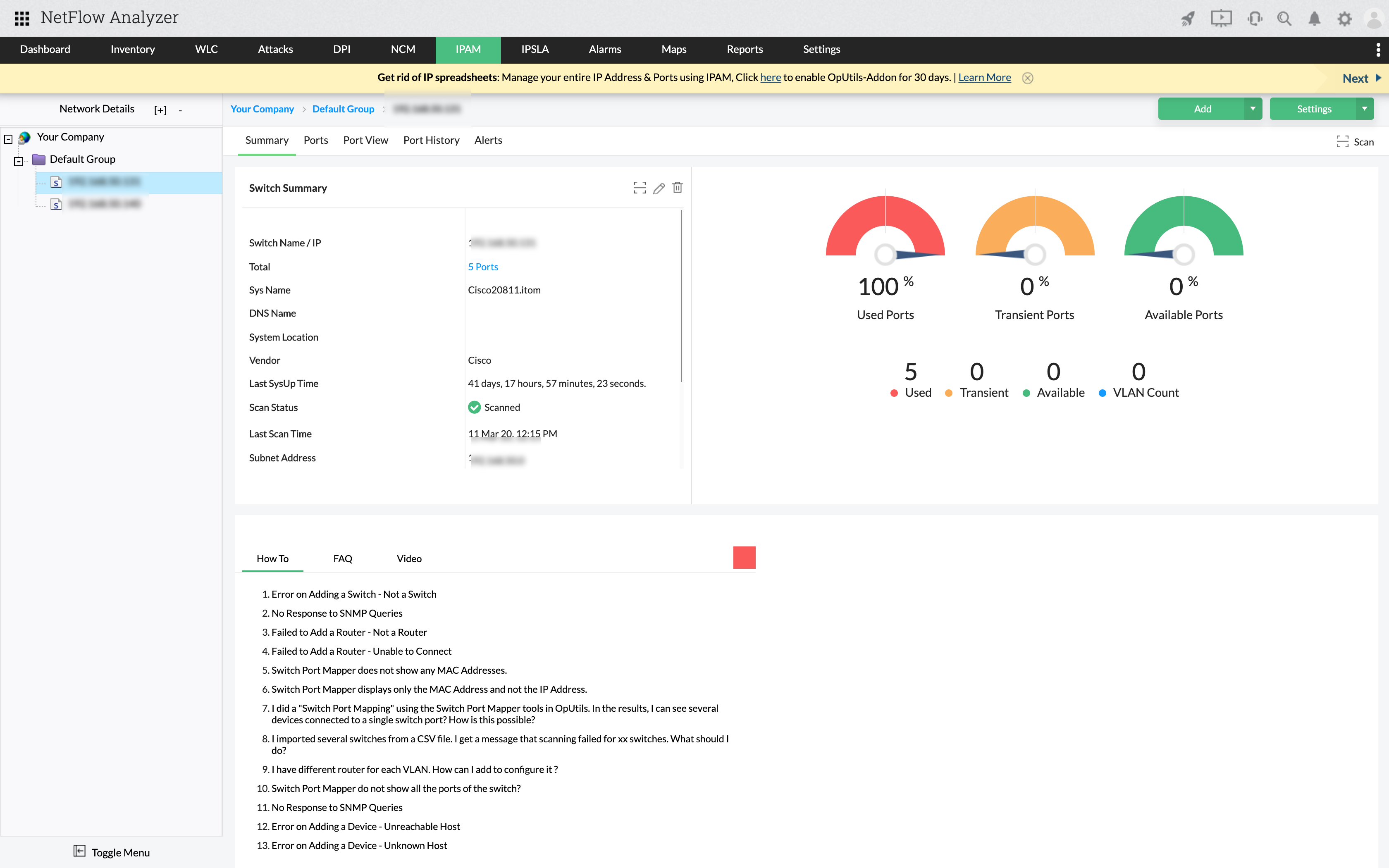Dismiss the IPAM banner close icon
The height and width of the screenshot is (868, 1389).
click(1027, 78)
